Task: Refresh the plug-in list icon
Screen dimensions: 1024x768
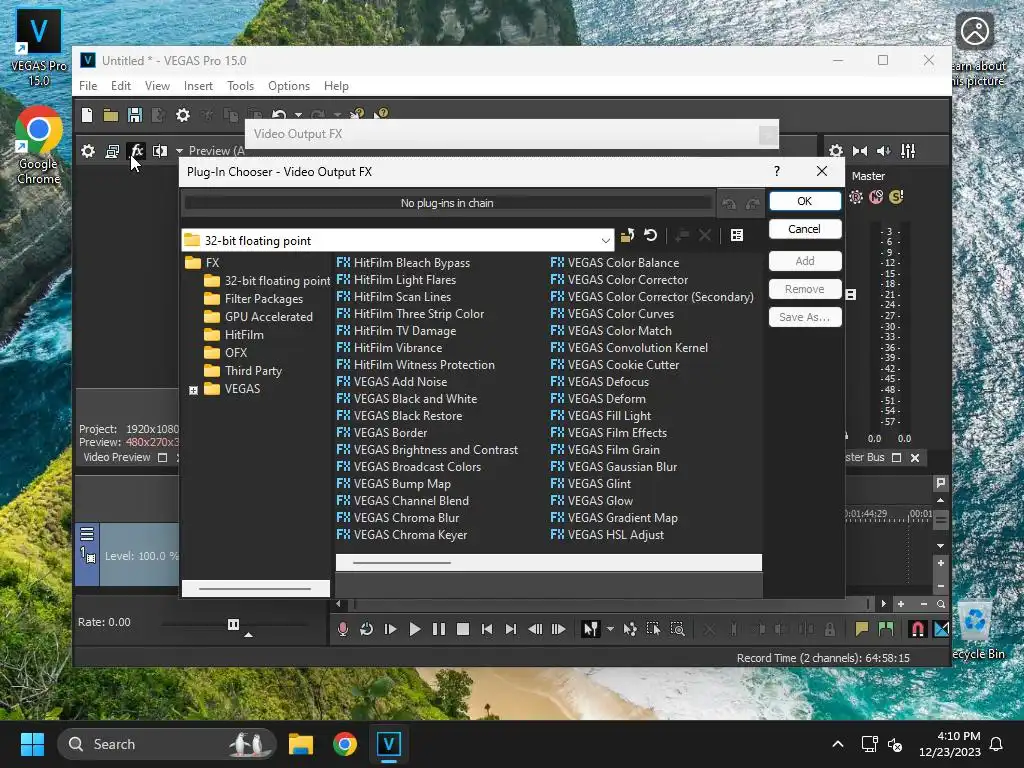Action: pos(650,235)
